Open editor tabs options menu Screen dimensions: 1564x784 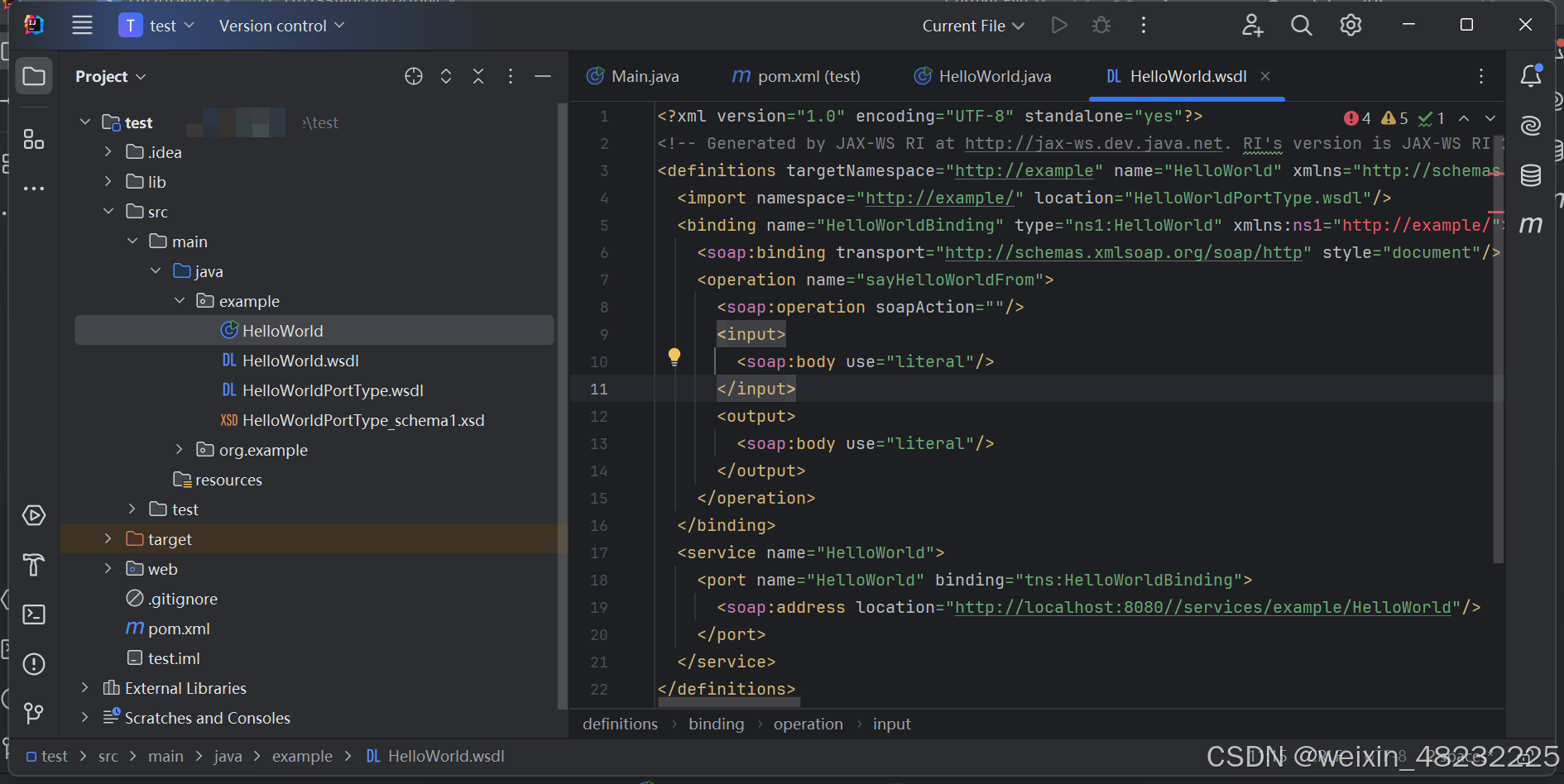tap(1481, 76)
